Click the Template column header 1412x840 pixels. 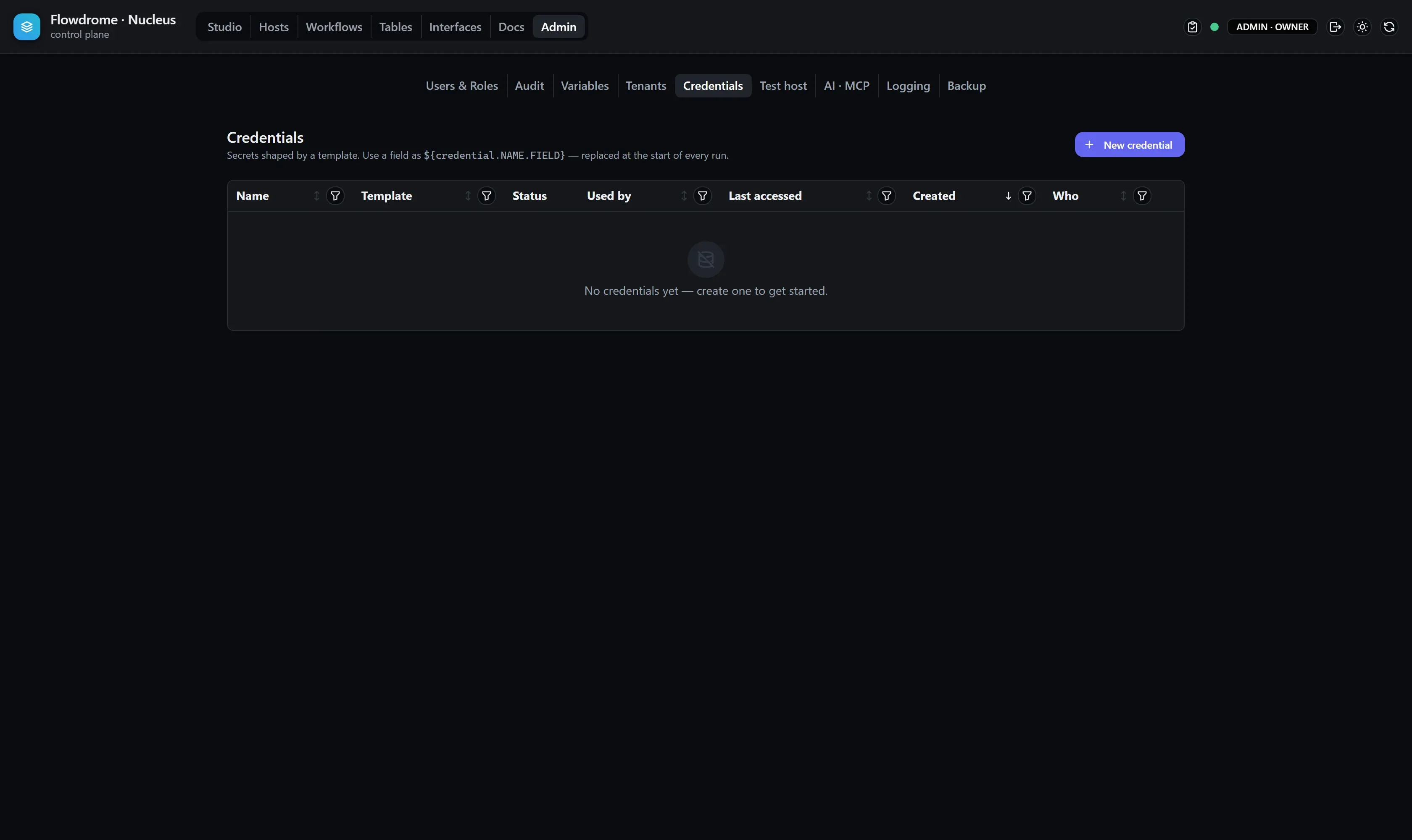[x=386, y=196]
